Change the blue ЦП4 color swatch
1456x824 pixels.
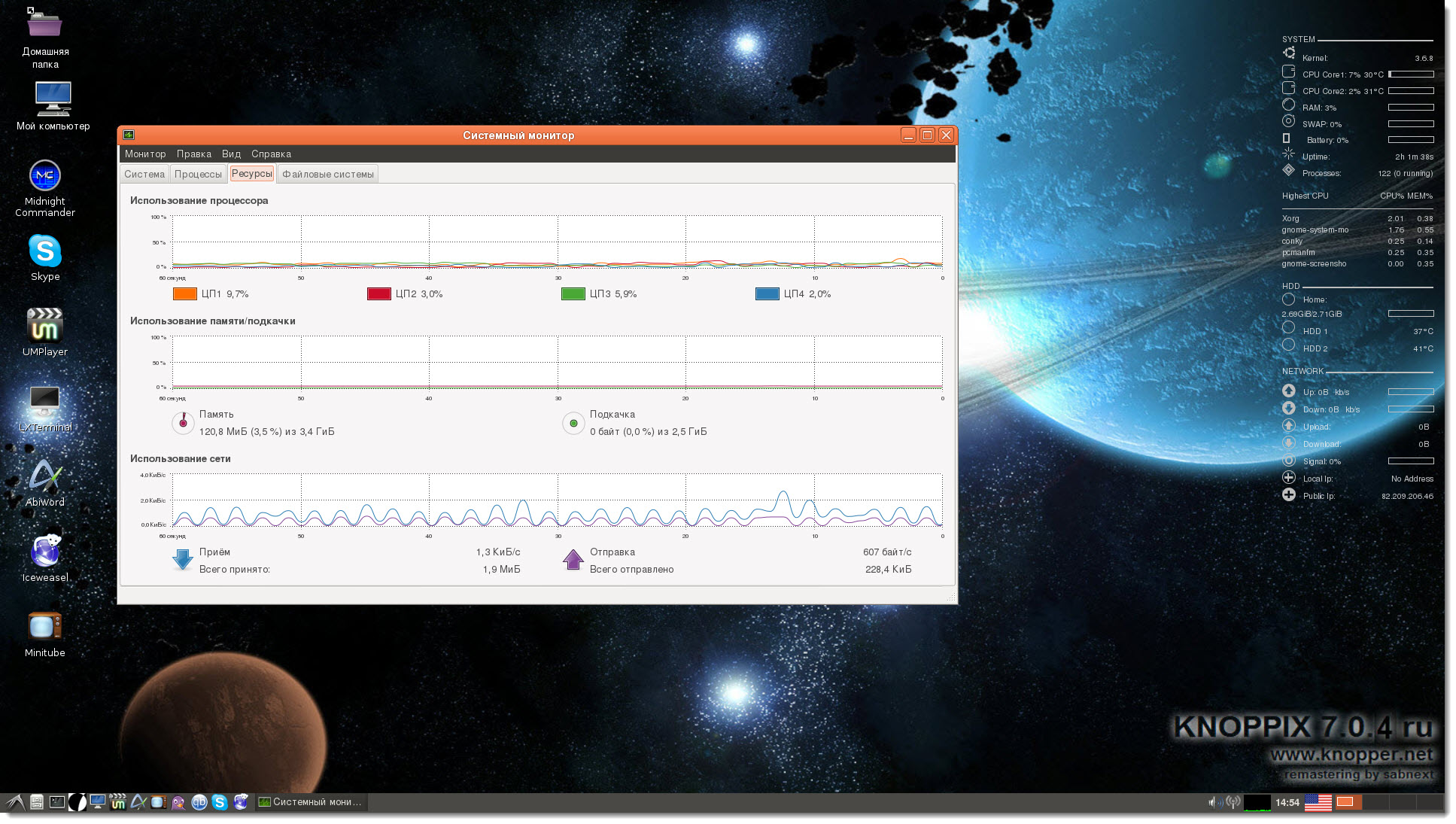[x=768, y=294]
